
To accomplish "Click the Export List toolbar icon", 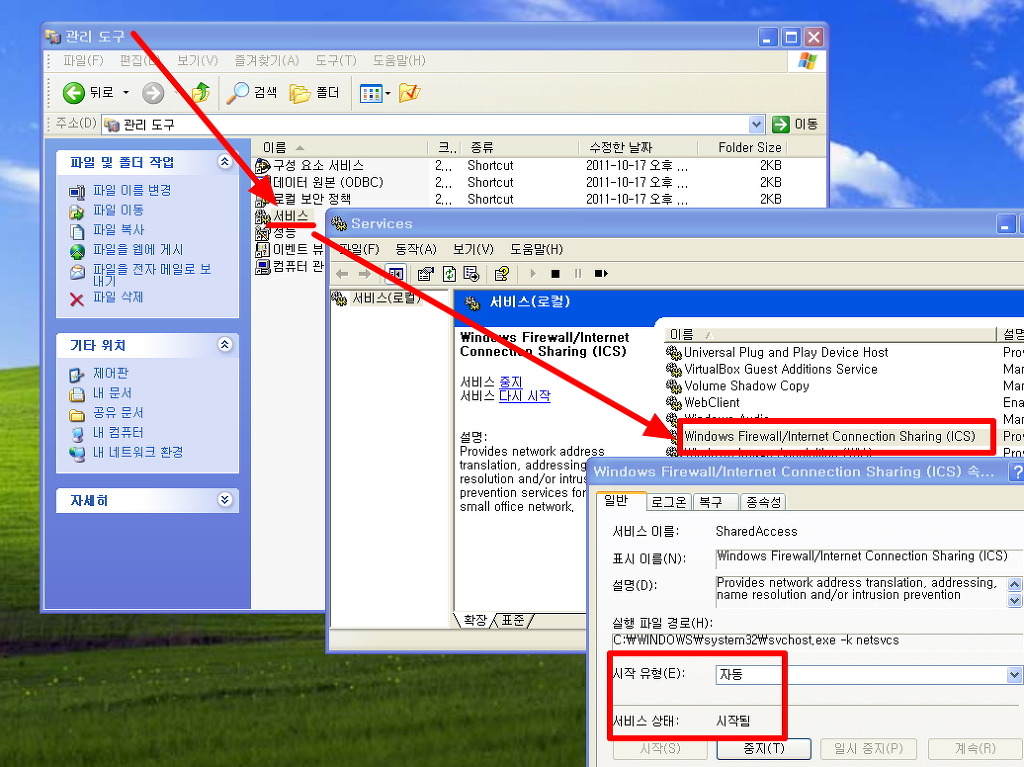I will tap(470, 273).
